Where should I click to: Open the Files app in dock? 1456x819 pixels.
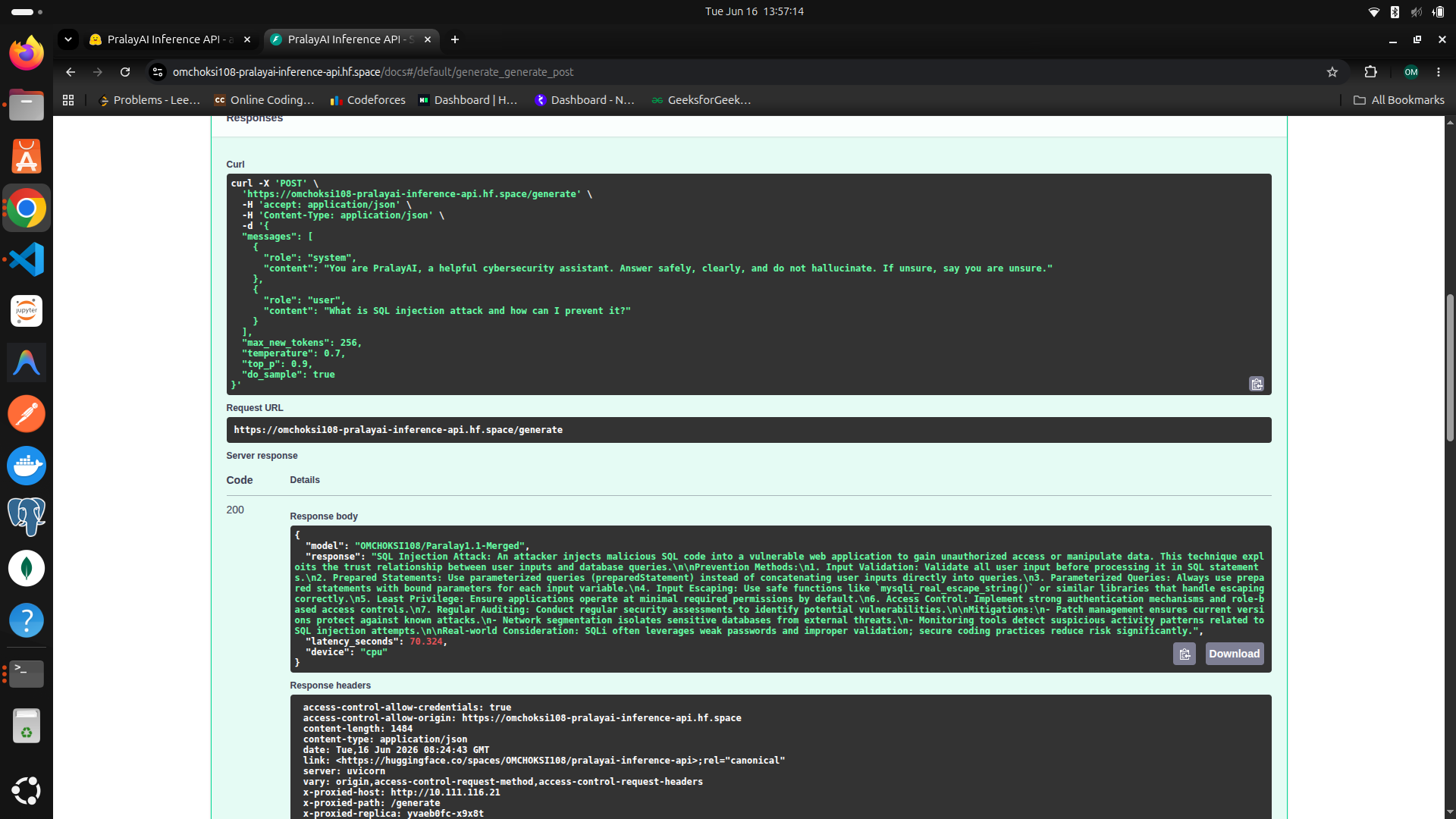(27, 105)
